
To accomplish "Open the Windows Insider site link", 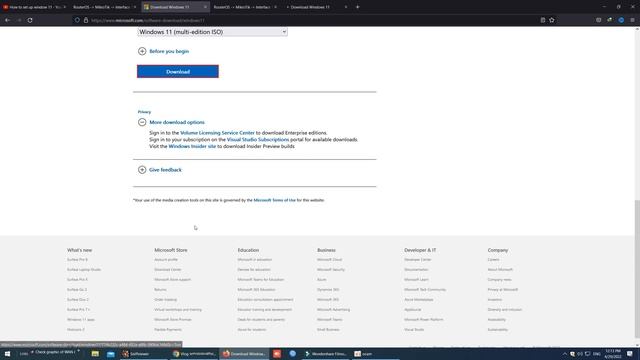I will (192, 146).
